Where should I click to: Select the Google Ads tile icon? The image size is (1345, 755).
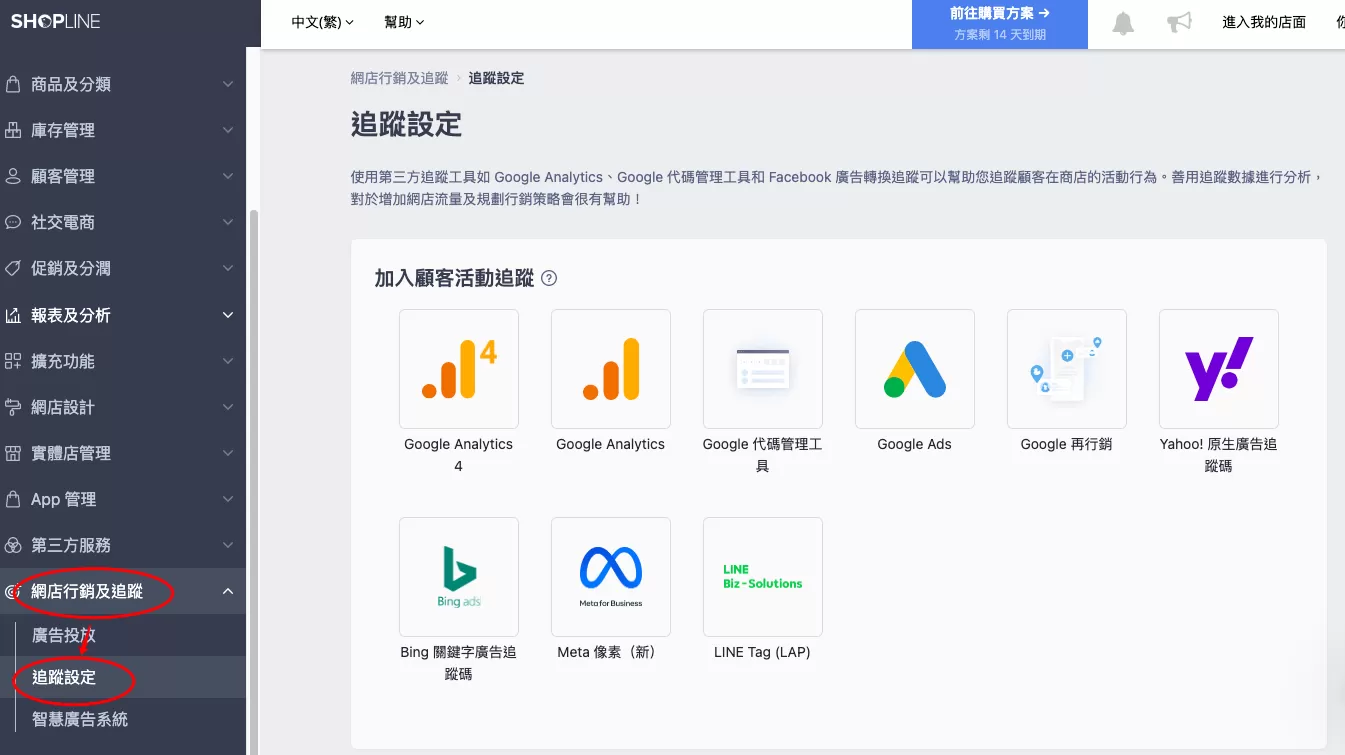915,369
